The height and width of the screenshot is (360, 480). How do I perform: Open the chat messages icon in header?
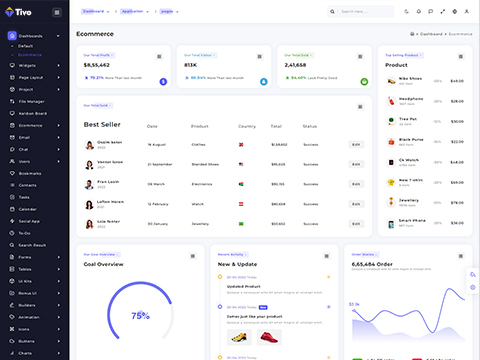tap(431, 12)
